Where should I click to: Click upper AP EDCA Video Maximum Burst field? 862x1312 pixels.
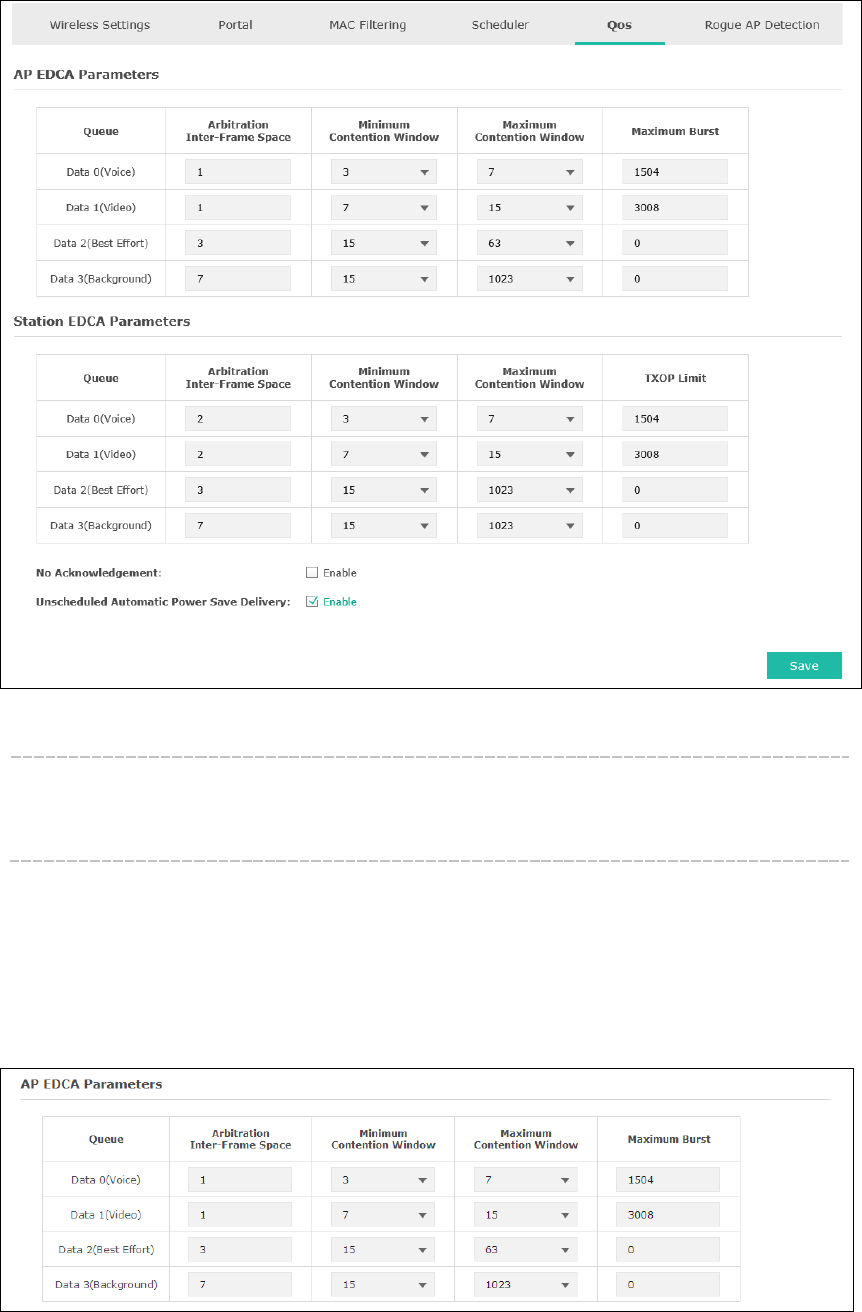click(675, 207)
